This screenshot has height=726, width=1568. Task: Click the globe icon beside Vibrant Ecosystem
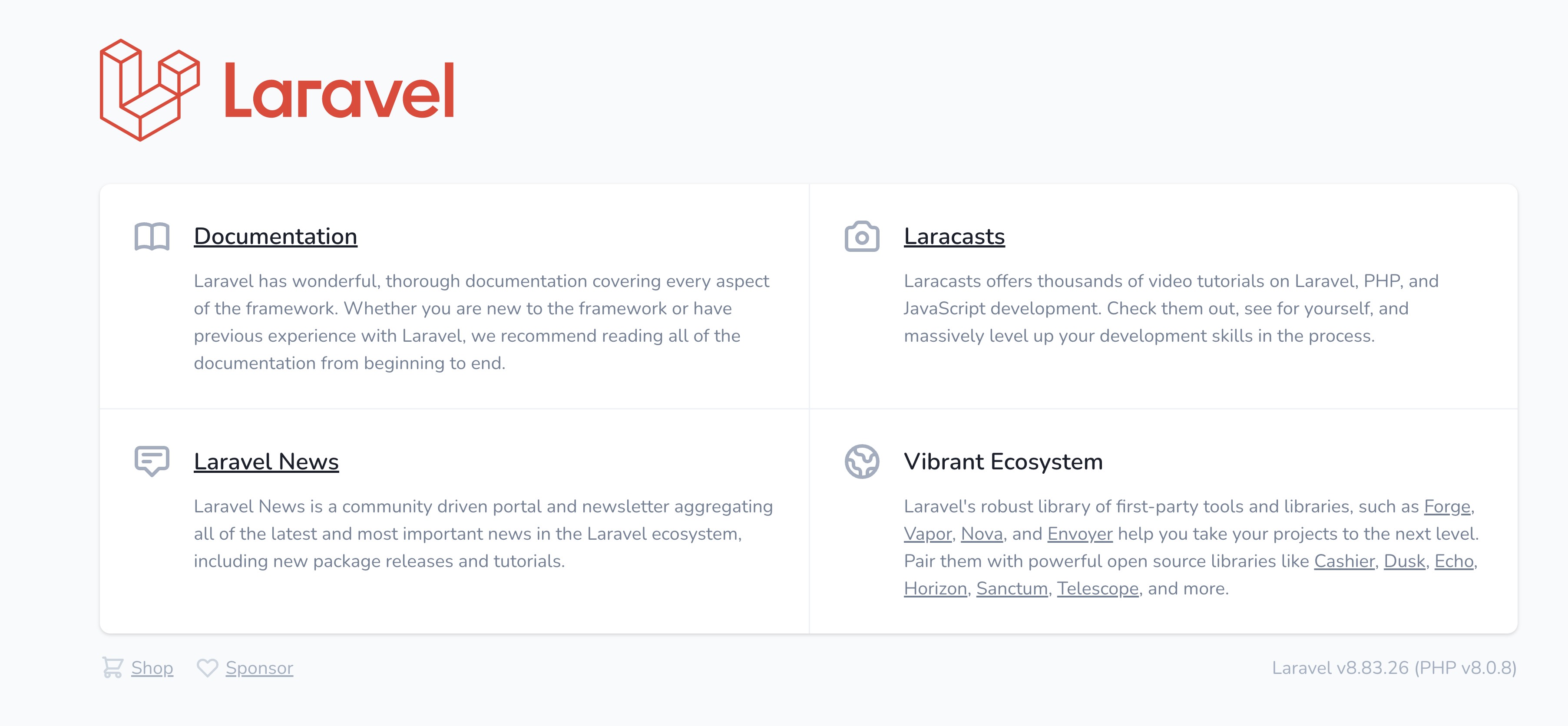(x=861, y=461)
